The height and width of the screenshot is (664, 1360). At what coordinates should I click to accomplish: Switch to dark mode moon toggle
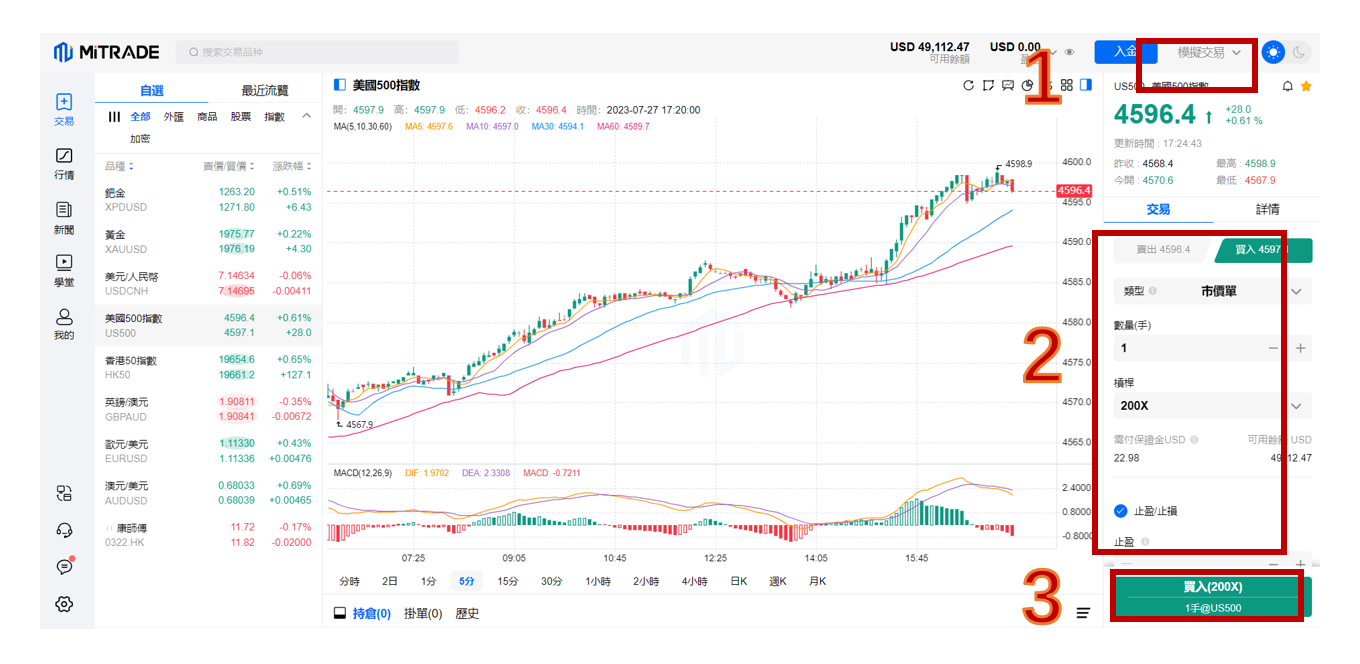1299,52
